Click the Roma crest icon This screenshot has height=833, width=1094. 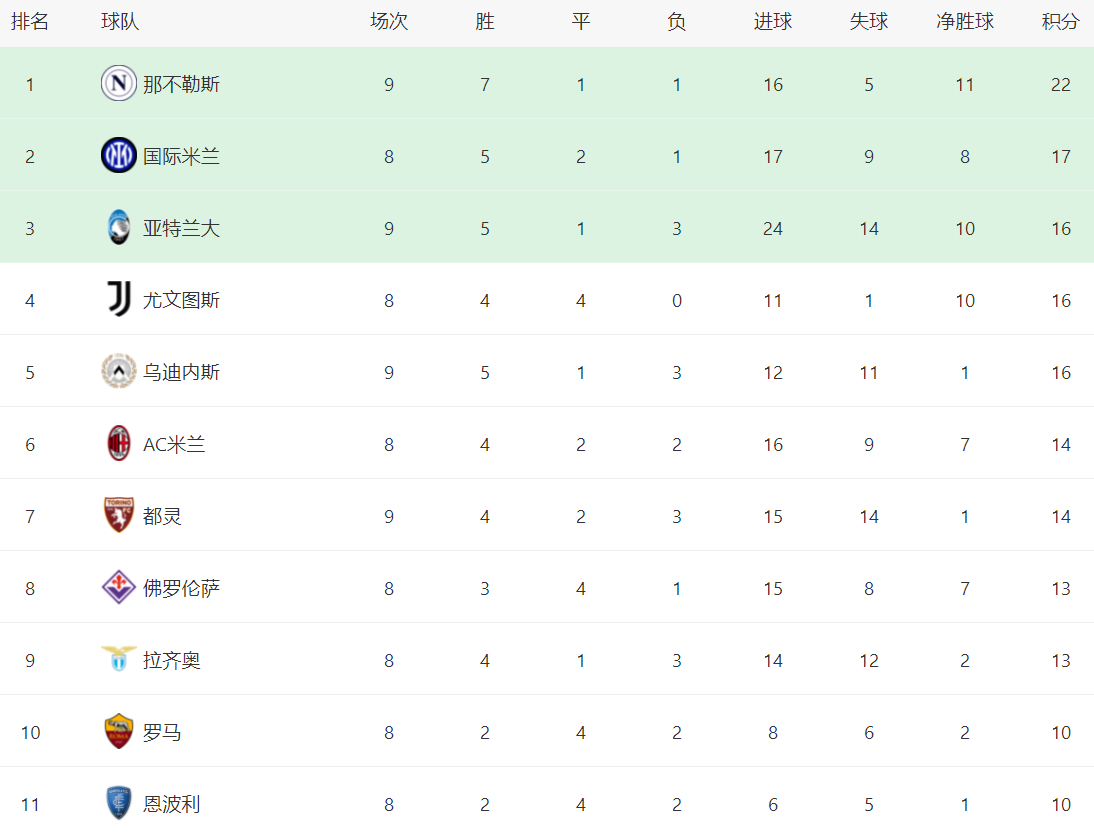point(119,732)
